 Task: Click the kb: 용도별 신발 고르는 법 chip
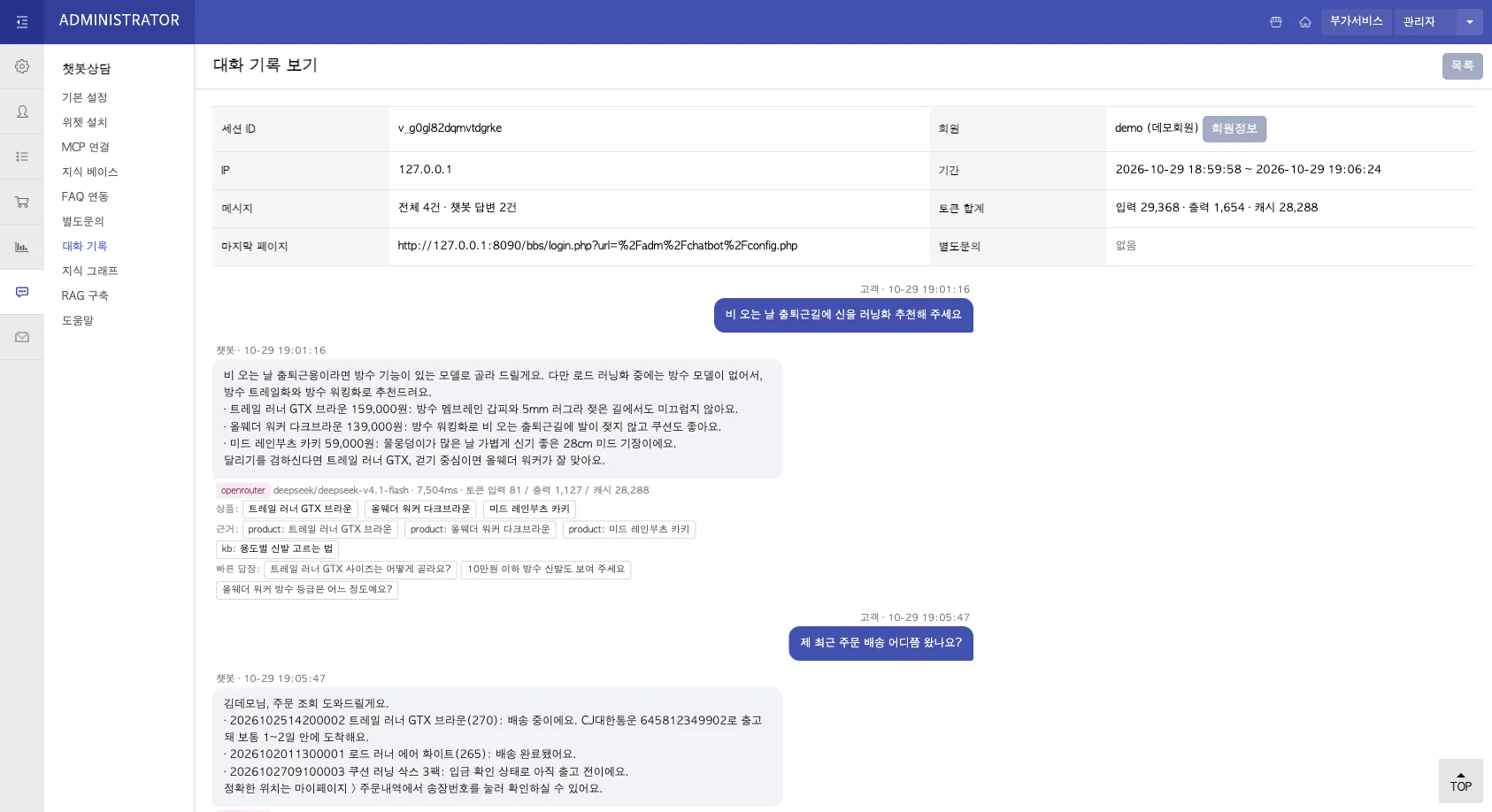click(x=277, y=549)
